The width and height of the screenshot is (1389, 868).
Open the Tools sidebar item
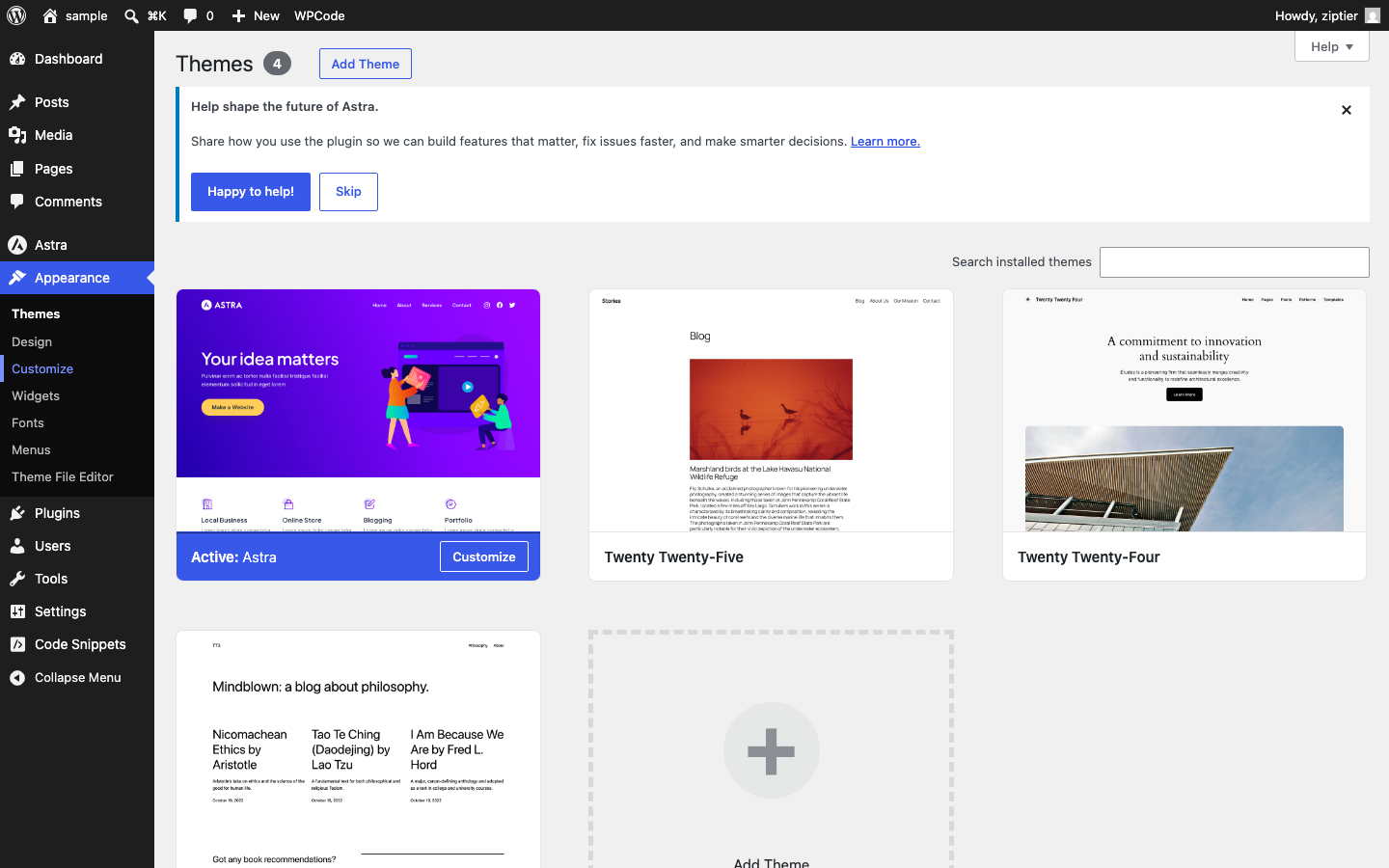click(77, 579)
